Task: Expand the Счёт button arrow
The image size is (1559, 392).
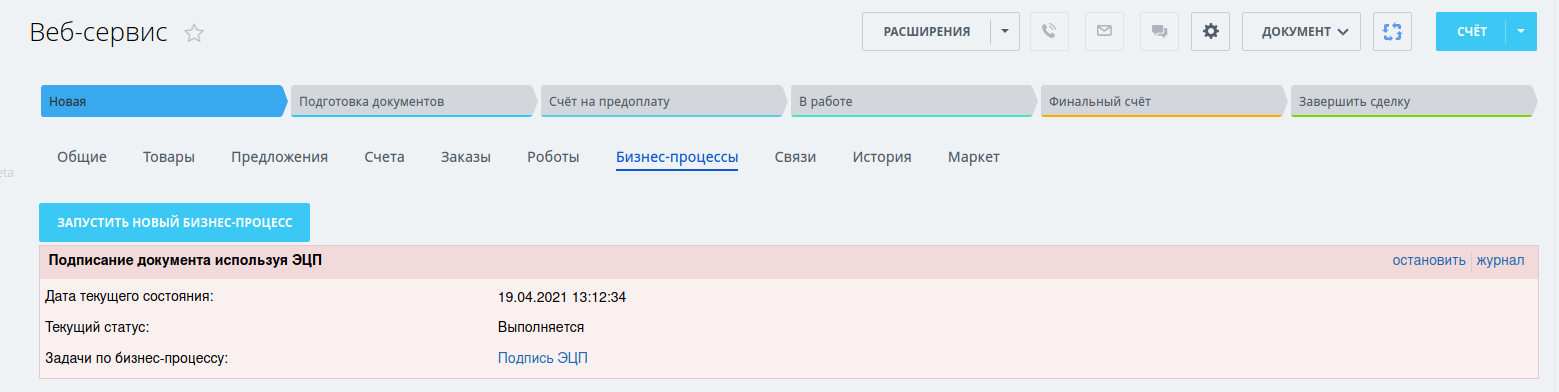Action: [1521, 31]
